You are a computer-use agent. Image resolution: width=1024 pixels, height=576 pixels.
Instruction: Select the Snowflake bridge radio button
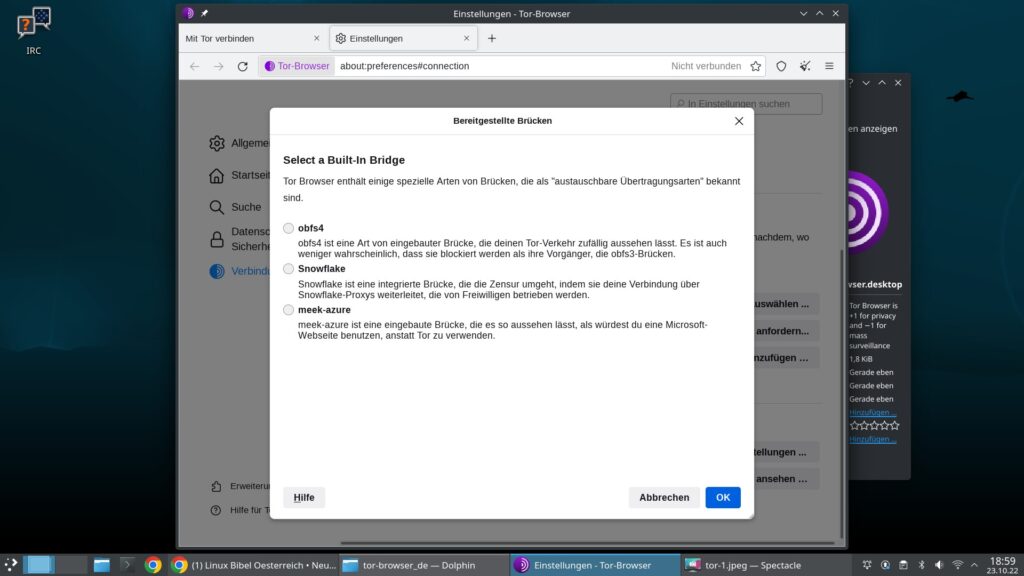point(288,268)
